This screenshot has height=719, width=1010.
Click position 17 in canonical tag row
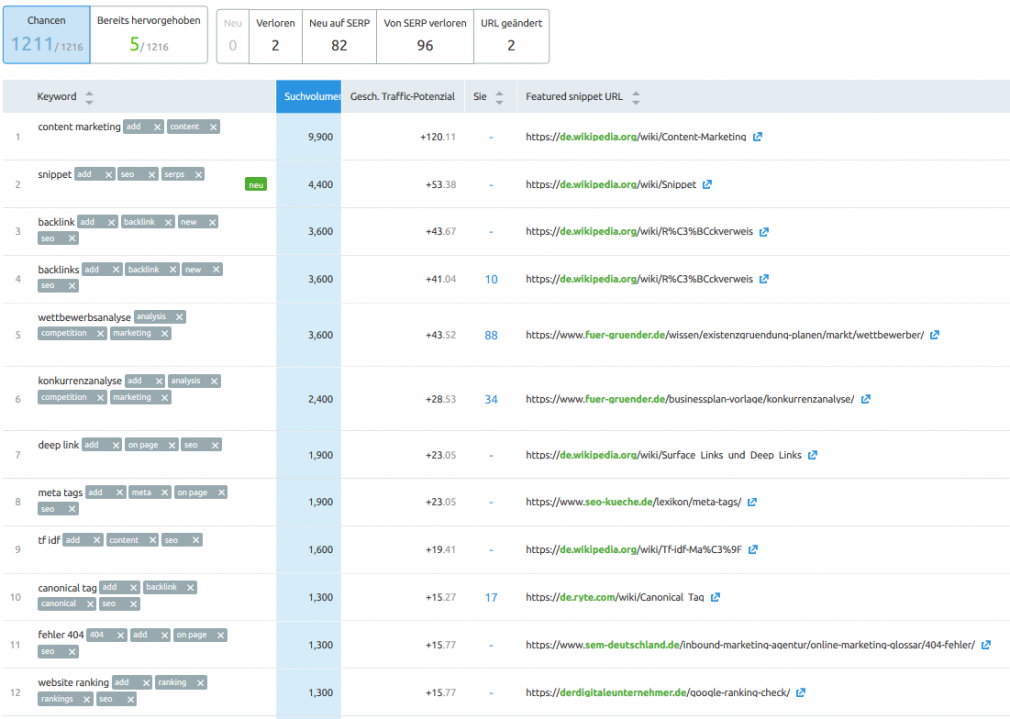click(491, 597)
